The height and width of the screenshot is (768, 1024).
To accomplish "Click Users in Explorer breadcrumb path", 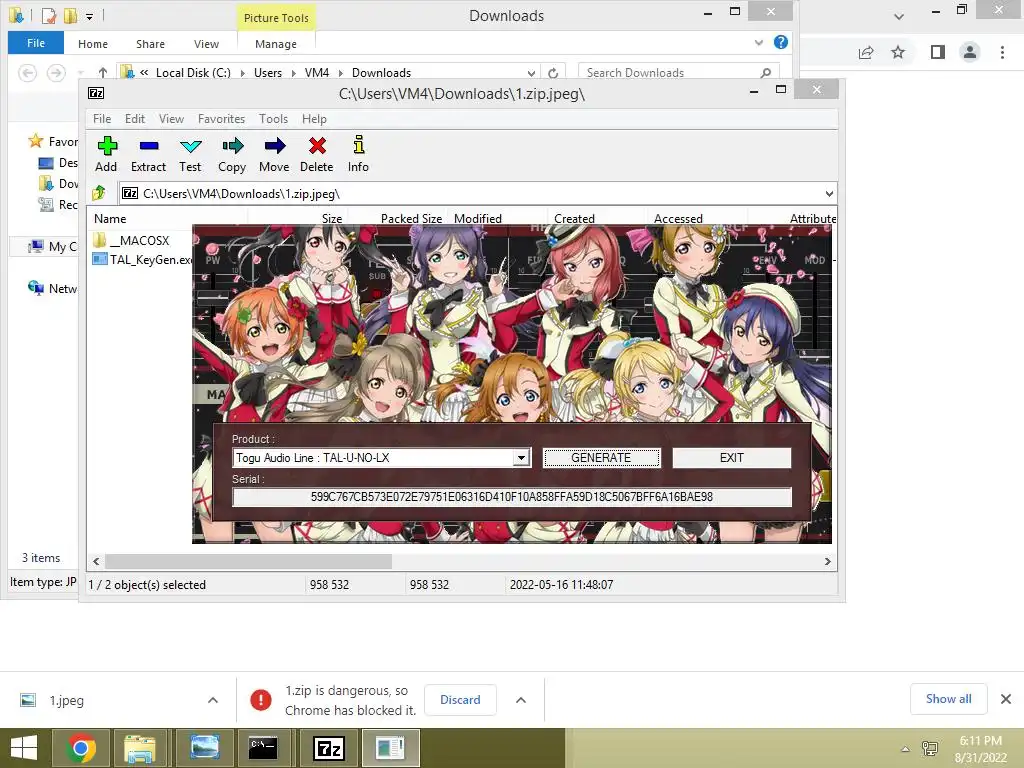I will point(268,72).
